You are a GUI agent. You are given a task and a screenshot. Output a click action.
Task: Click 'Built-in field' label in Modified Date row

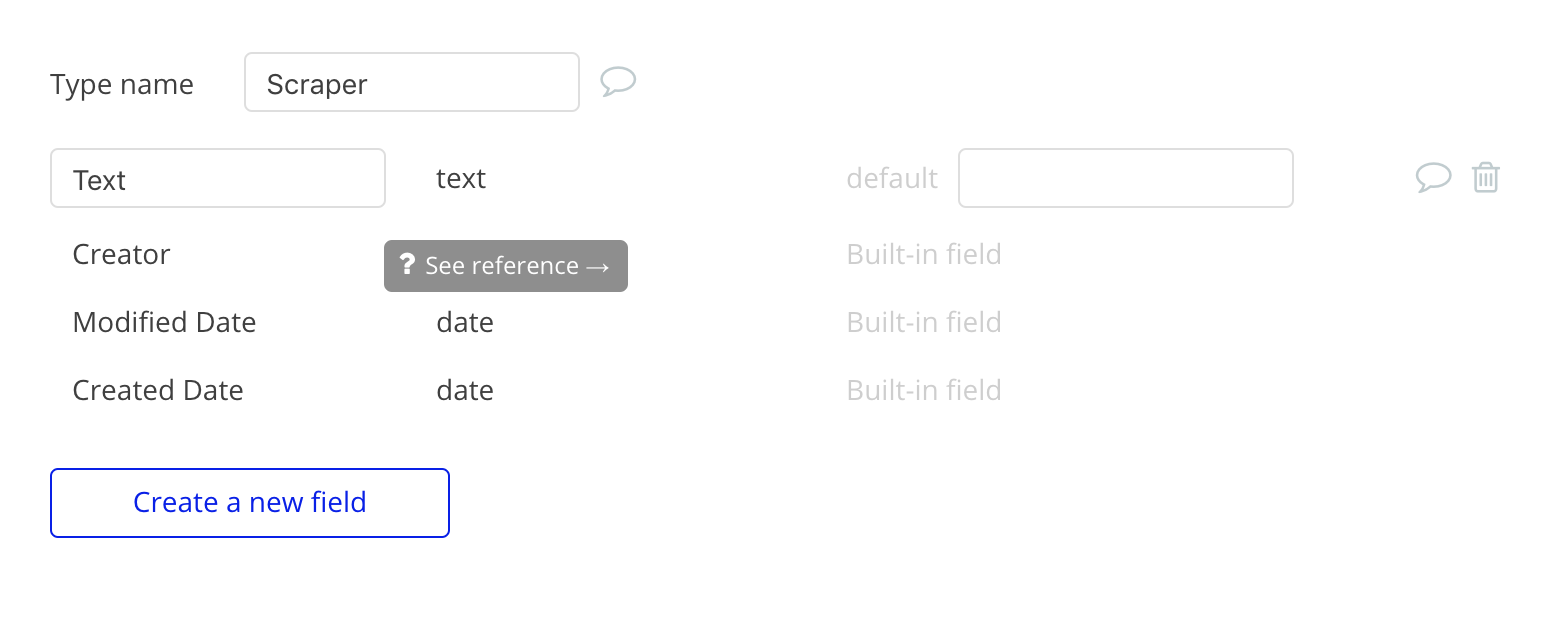(924, 322)
